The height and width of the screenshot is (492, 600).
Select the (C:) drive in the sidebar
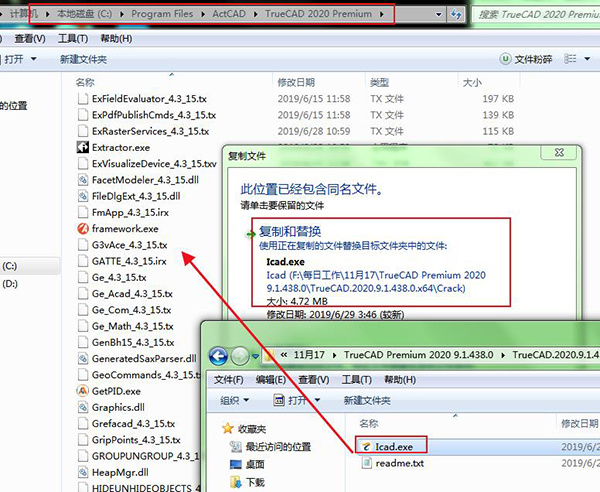coord(10,266)
